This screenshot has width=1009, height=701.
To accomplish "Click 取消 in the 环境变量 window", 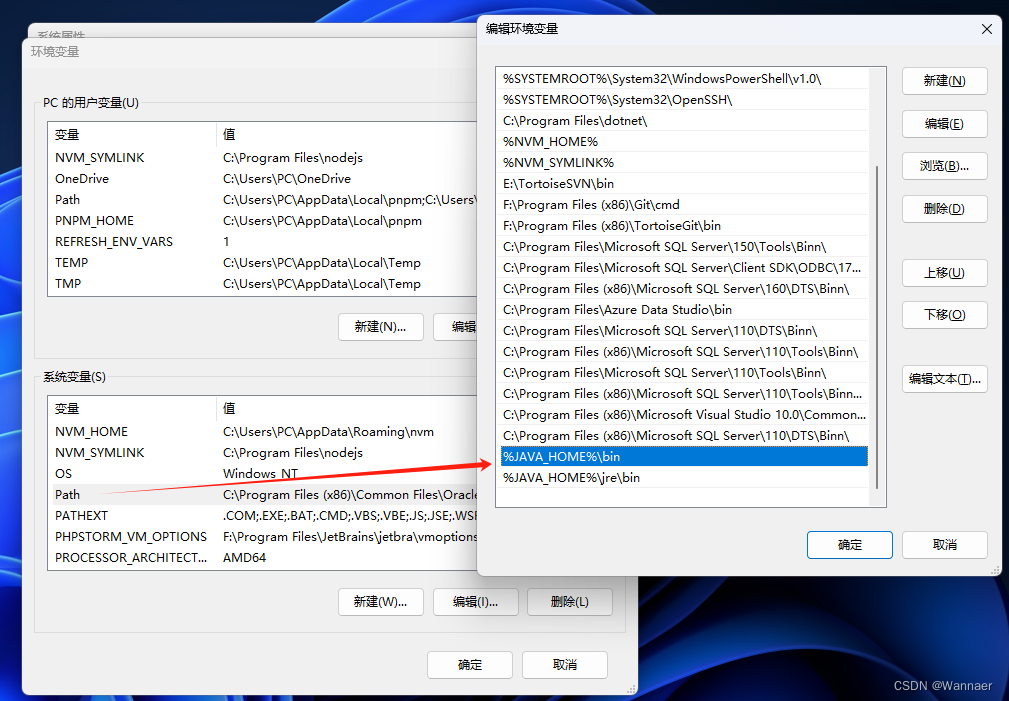I will point(564,665).
